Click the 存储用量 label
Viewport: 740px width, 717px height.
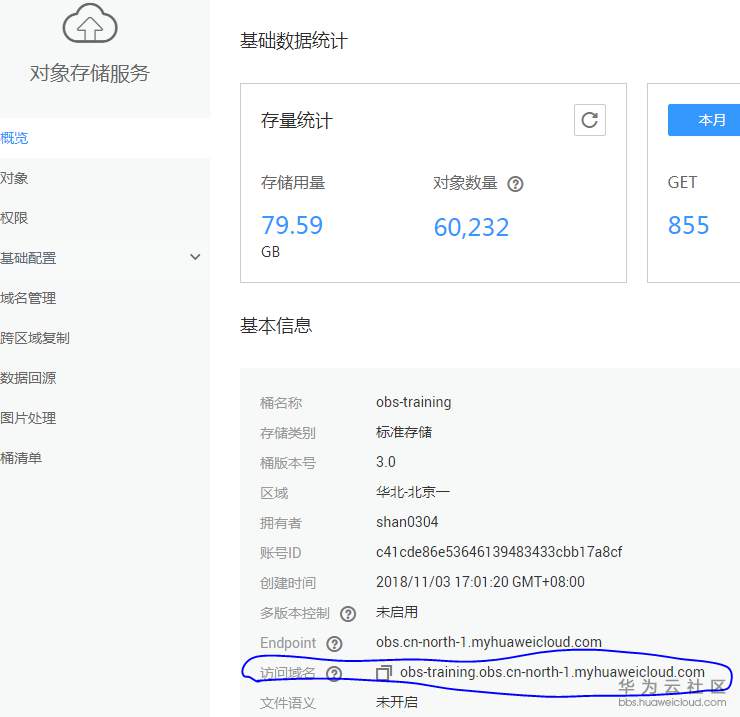pos(293,183)
